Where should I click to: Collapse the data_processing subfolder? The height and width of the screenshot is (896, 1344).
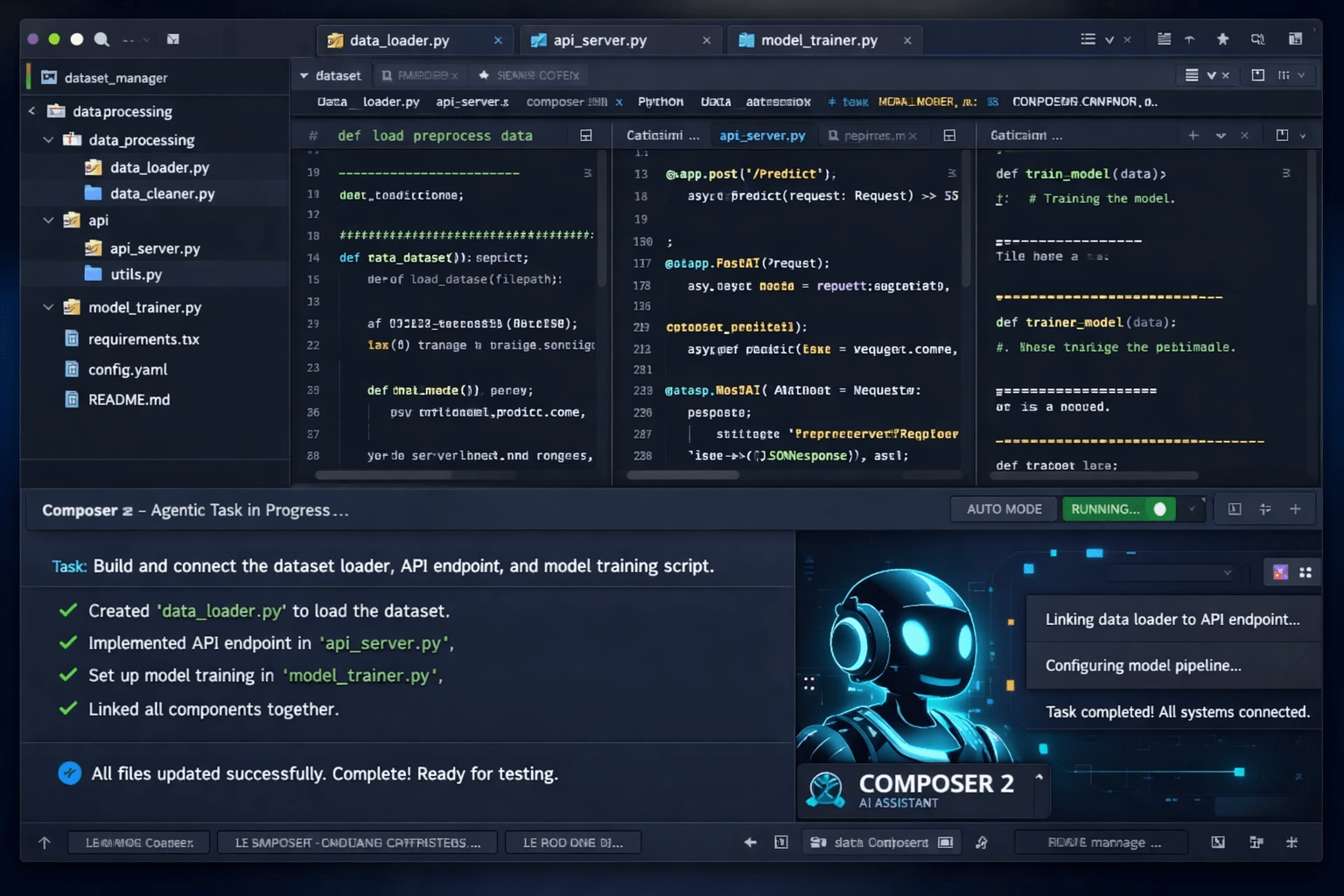point(49,140)
